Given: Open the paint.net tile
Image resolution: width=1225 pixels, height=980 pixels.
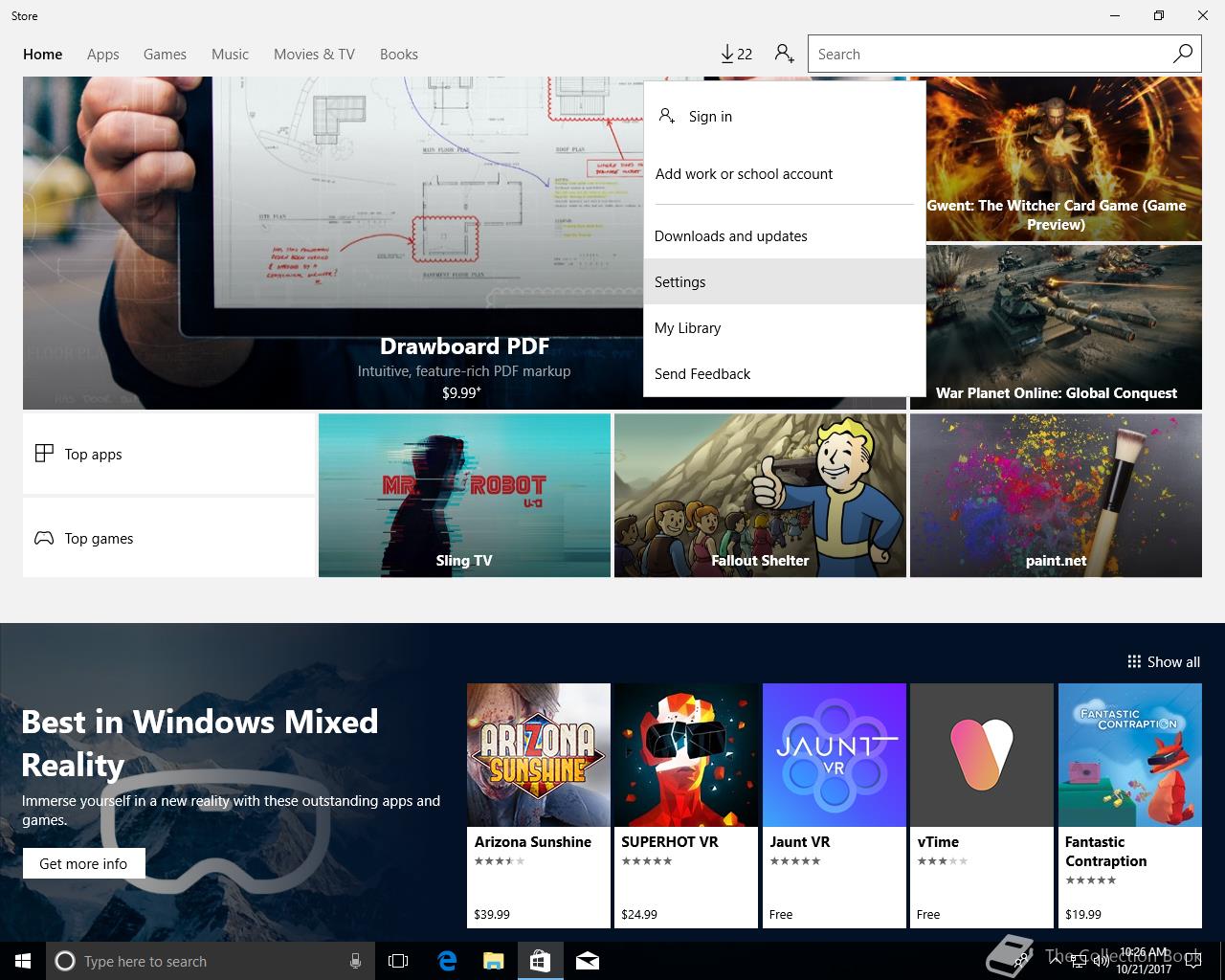Looking at the screenshot, I should coord(1056,495).
